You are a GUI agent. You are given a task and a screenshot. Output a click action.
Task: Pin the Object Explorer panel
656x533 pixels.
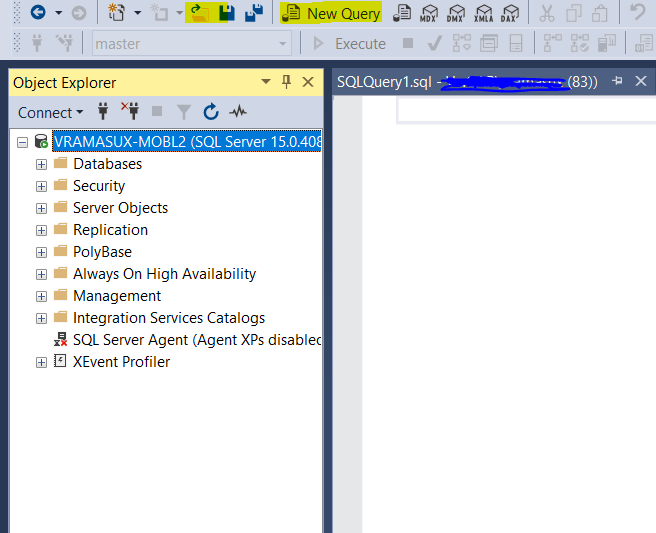point(286,82)
